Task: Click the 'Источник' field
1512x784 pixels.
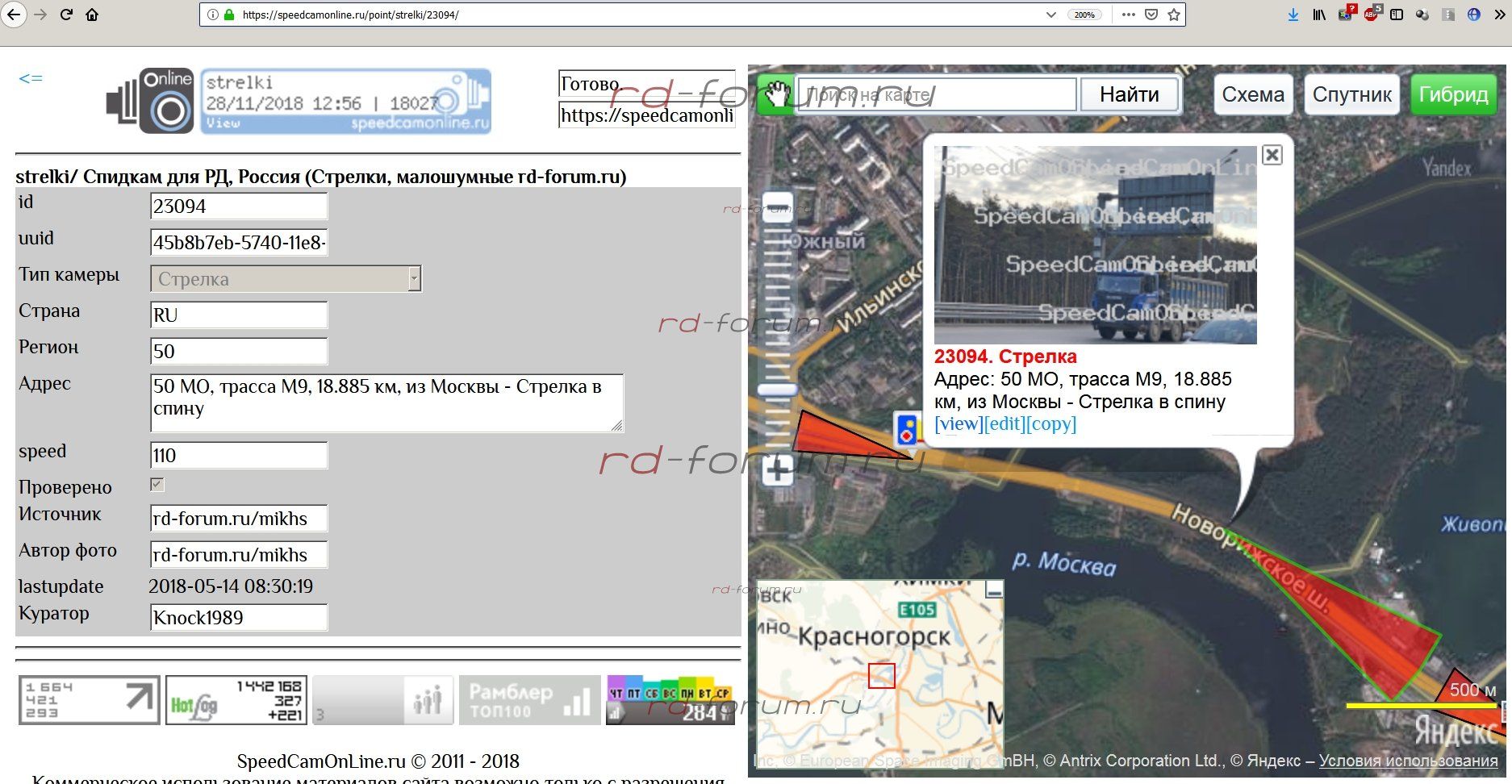Action: tap(239, 519)
